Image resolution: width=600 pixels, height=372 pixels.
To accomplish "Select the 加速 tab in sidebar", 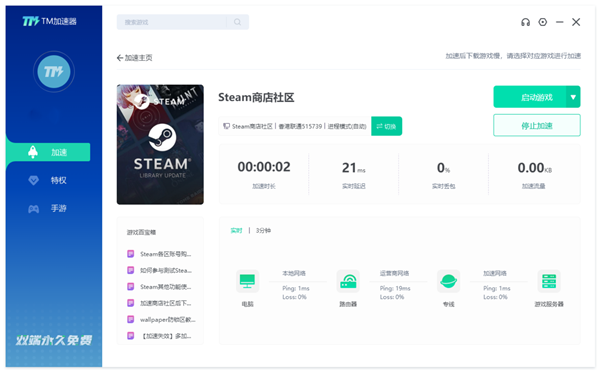I will click(x=48, y=152).
